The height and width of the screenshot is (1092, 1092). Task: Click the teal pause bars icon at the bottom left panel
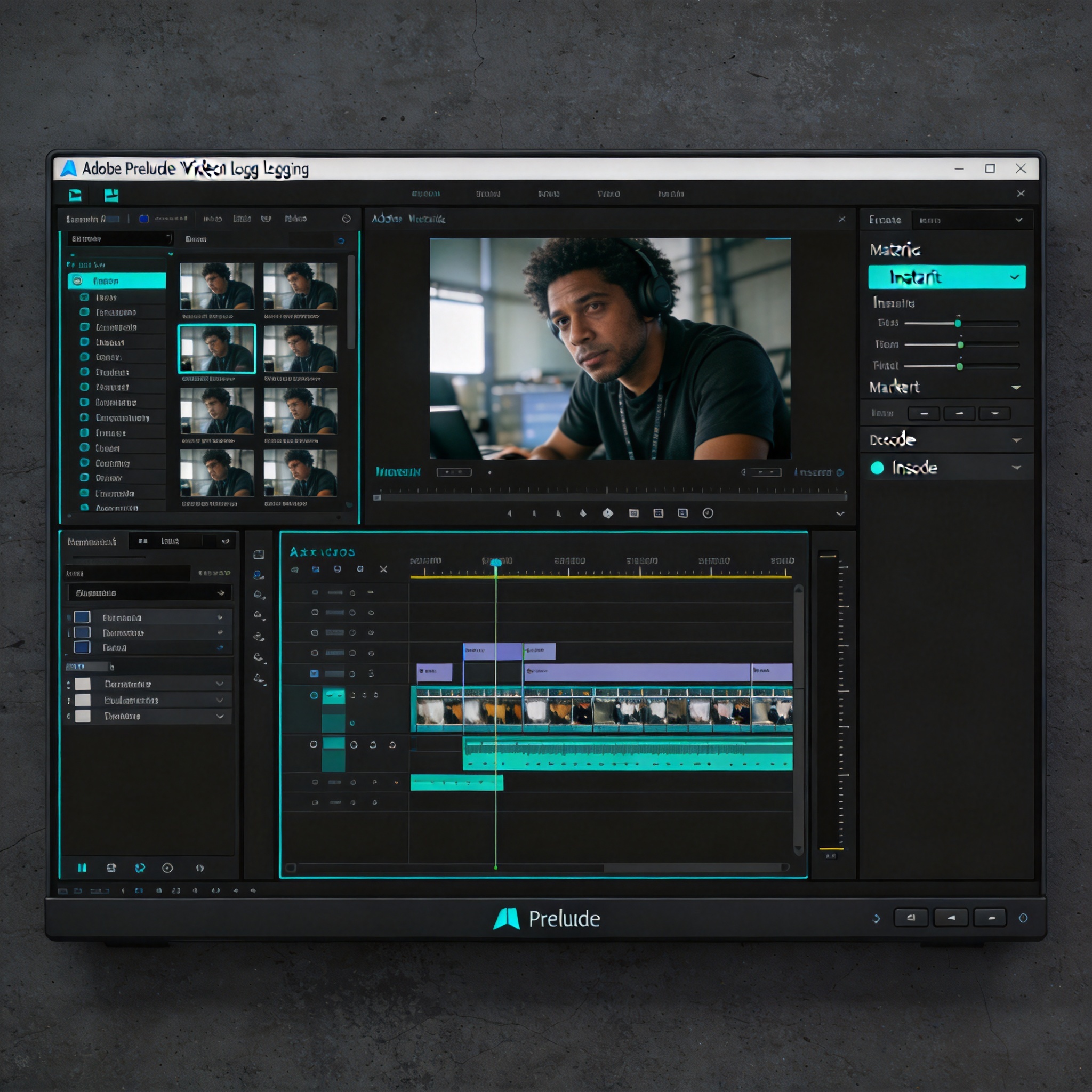tap(82, 868)
